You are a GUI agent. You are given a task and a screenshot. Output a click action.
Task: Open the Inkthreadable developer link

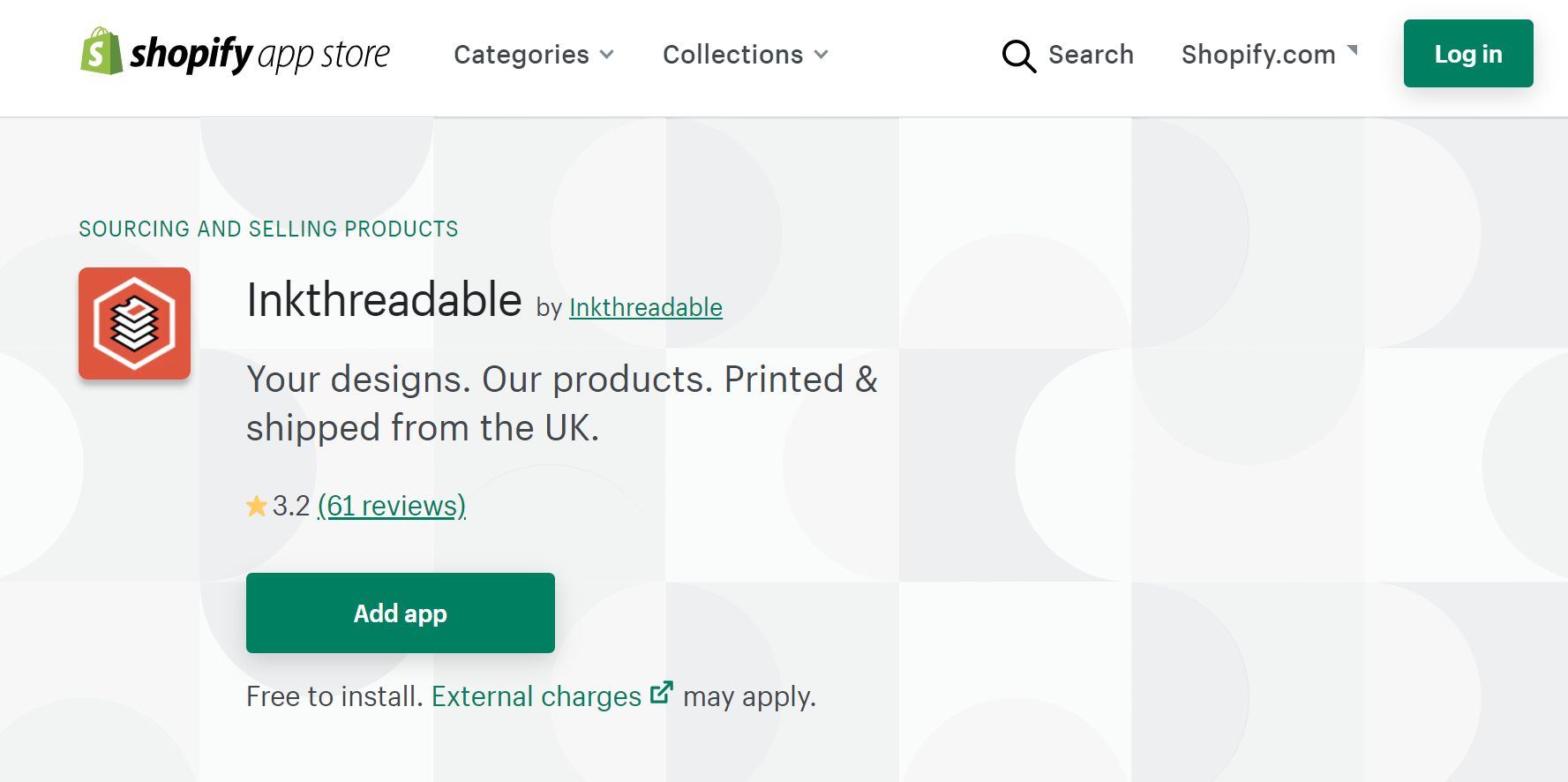pos(645,307)
